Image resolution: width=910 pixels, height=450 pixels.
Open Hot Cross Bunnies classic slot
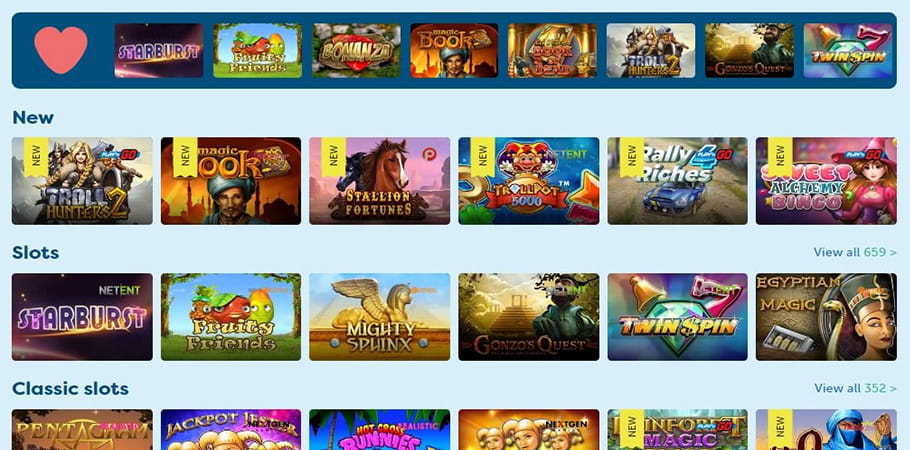point(380,430)
